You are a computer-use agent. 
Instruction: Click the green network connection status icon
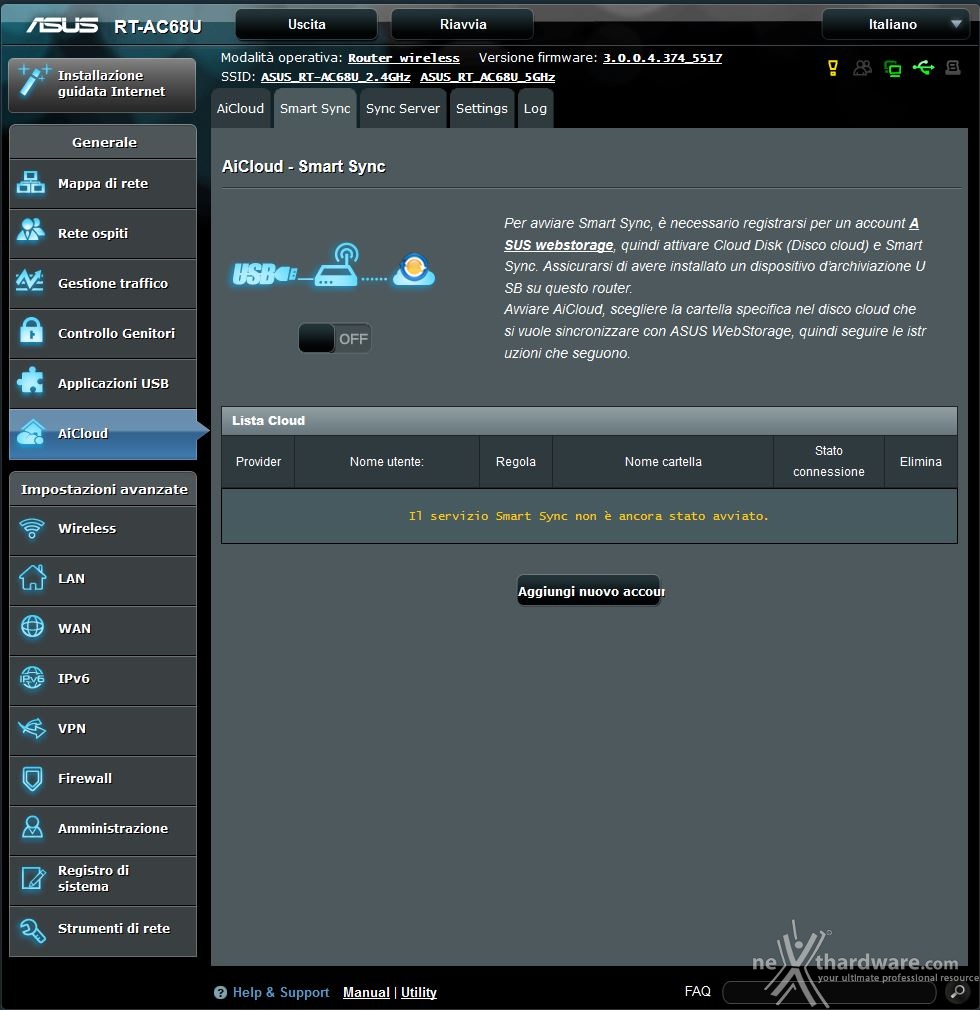click(892, 68)
